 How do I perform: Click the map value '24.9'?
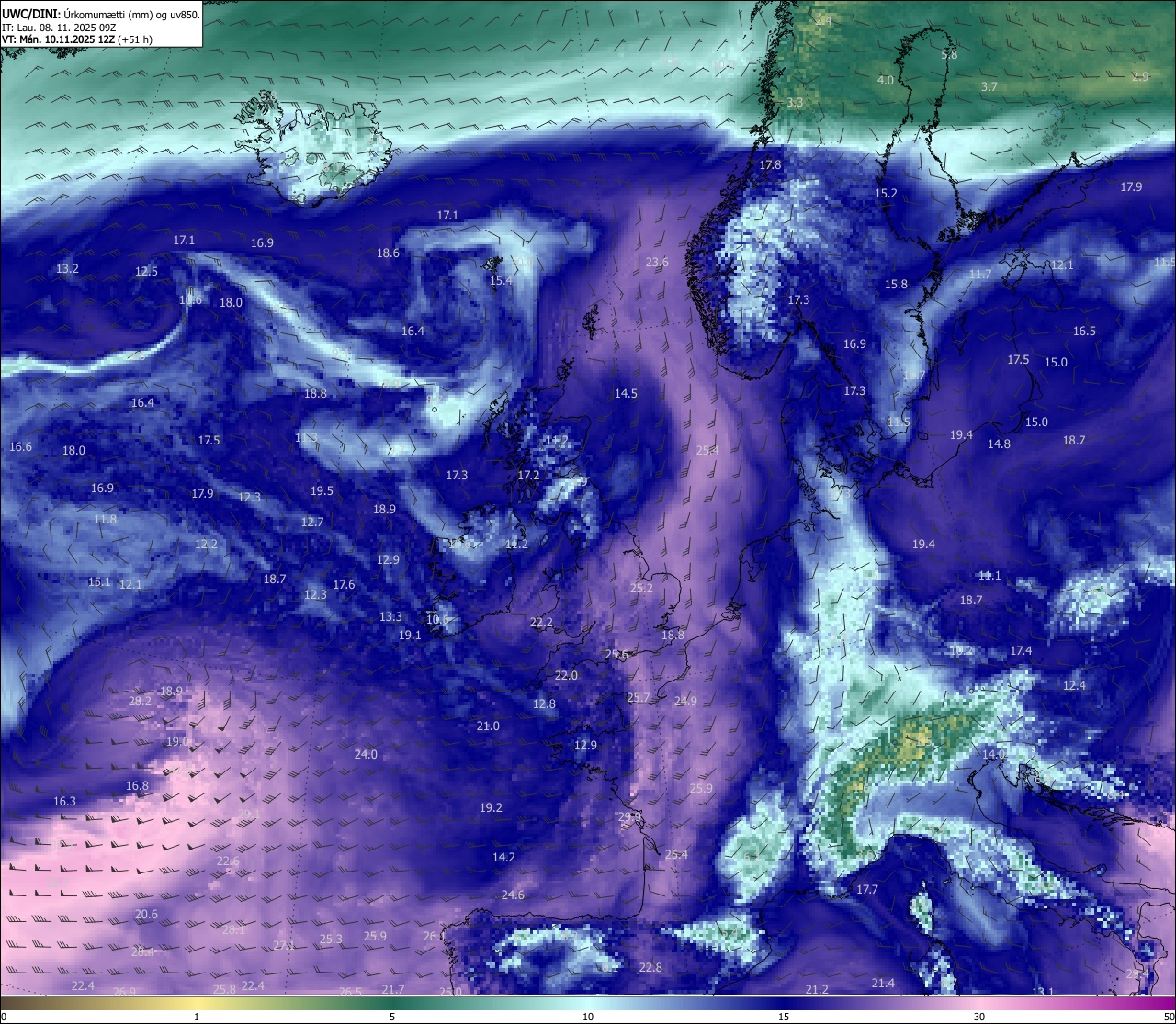[x=685, y=701]
